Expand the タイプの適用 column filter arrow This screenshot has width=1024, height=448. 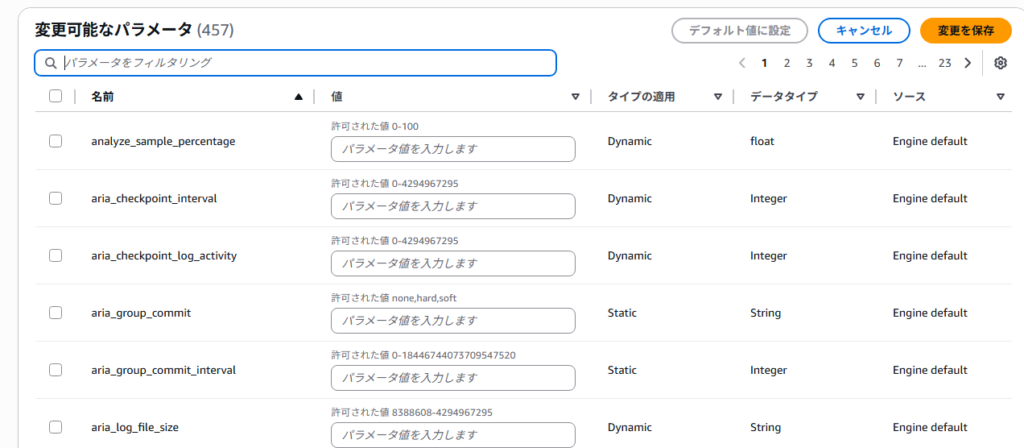tap(718, 97)
